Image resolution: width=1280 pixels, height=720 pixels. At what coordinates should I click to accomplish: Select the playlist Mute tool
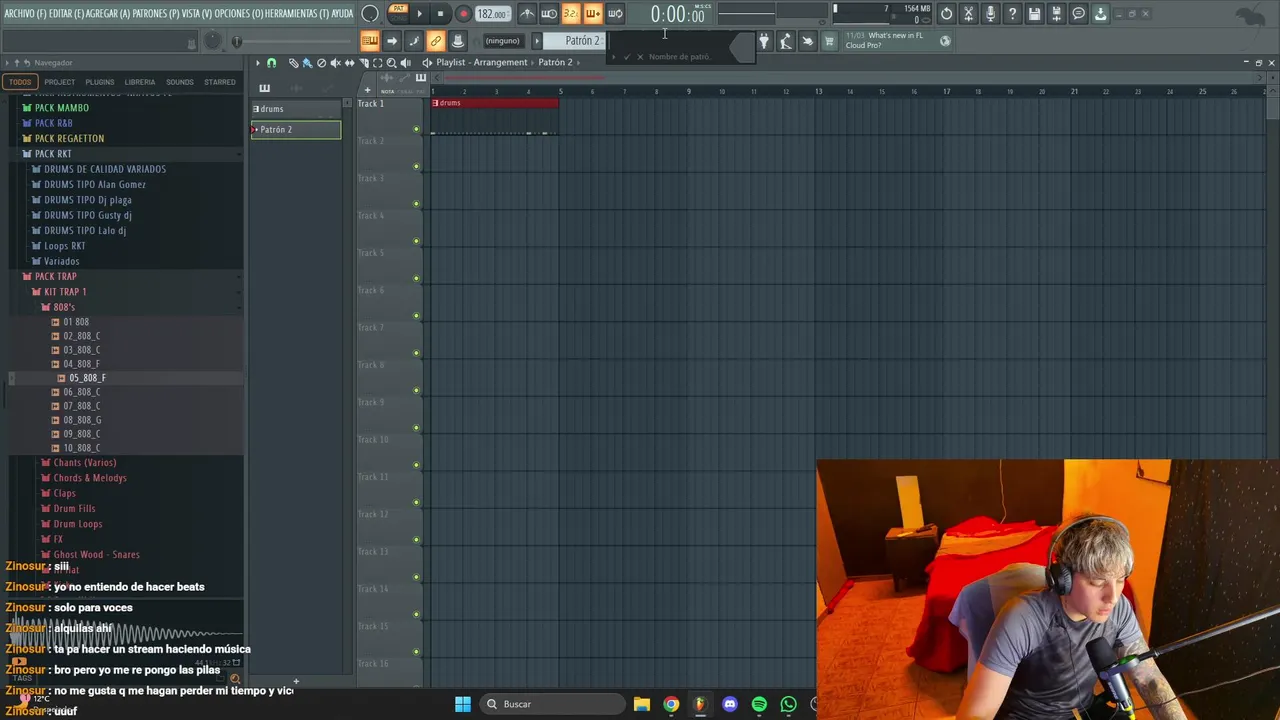tap(335, 62)
